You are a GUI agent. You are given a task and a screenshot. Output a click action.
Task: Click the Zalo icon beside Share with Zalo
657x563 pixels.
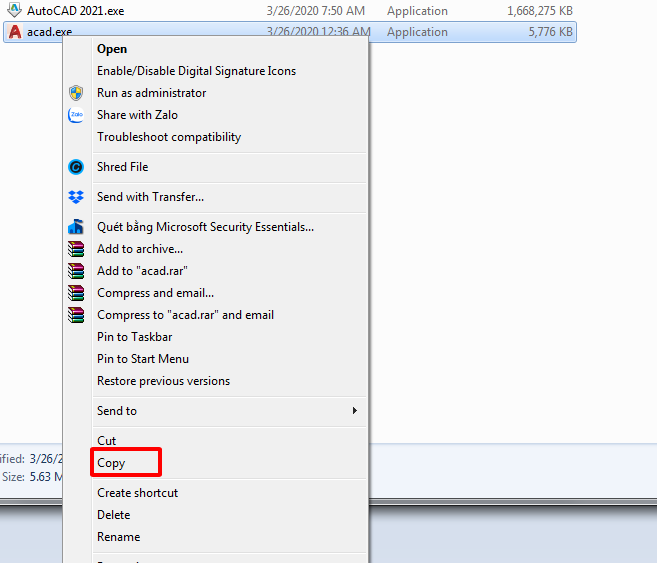76,115
